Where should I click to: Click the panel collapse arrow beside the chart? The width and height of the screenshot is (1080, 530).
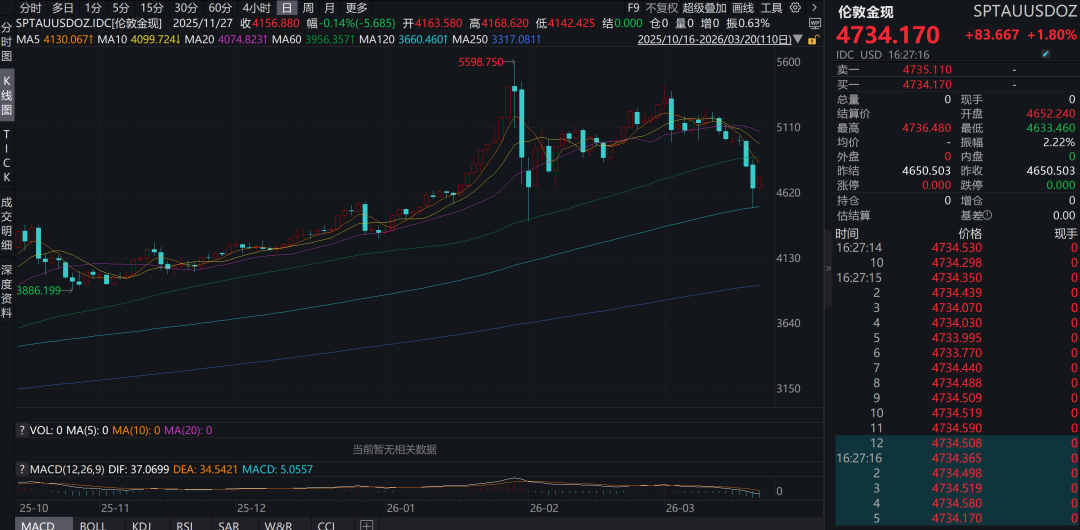827,269
